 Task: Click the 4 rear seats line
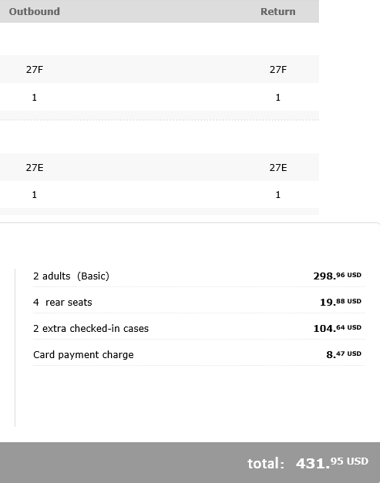[199, 302]
